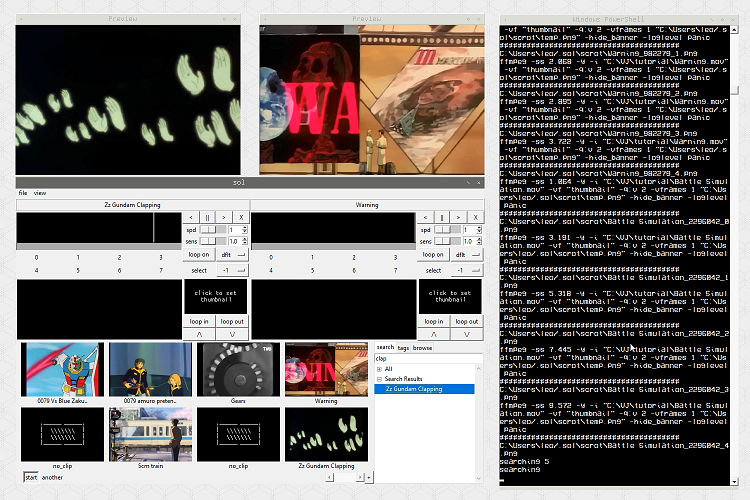Click the down arrow under Warning loop buttons
750x500 pixels.
pyautogui.click(x=466, y=334)
